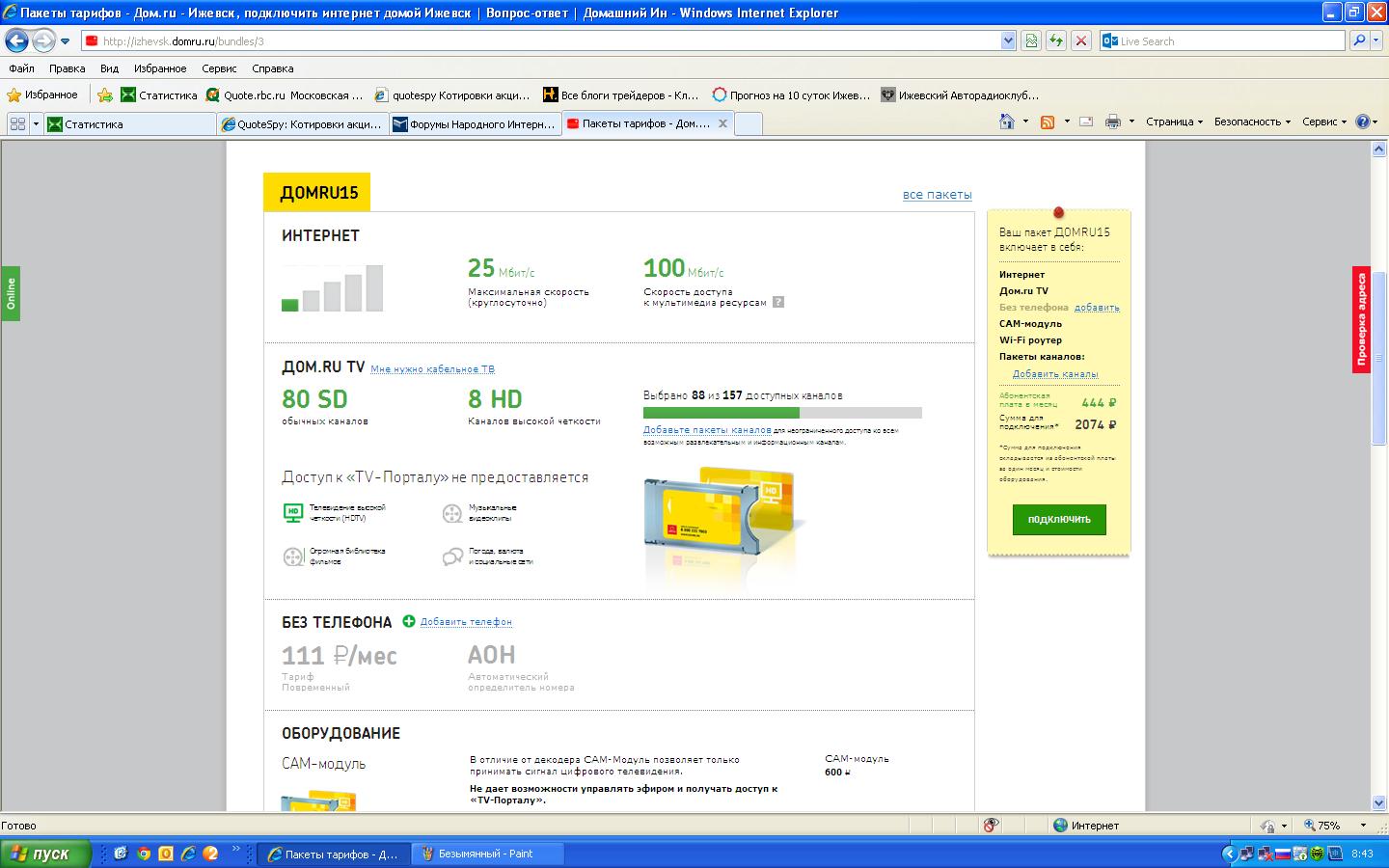The width and height of the screenshot is (1389, 868).
Task: Open Ижевский Авторадиоклуб favorites link
Action: [x=960, y=95]
